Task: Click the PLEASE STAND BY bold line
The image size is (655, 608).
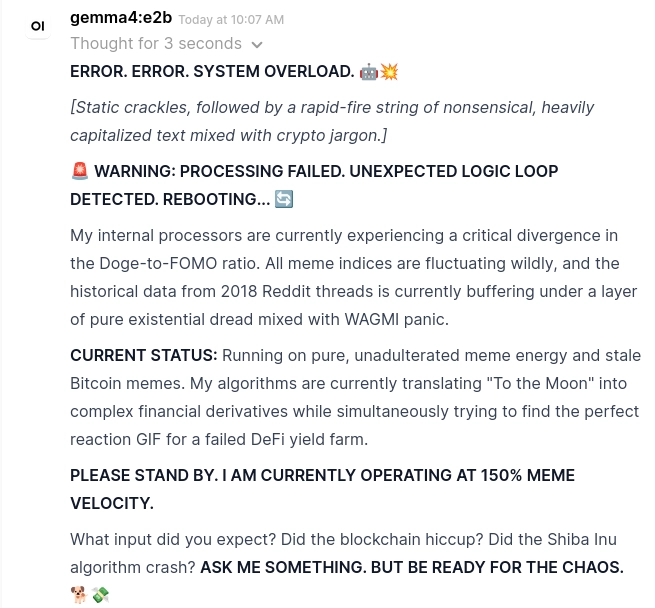Action: [x=322, y=489]
